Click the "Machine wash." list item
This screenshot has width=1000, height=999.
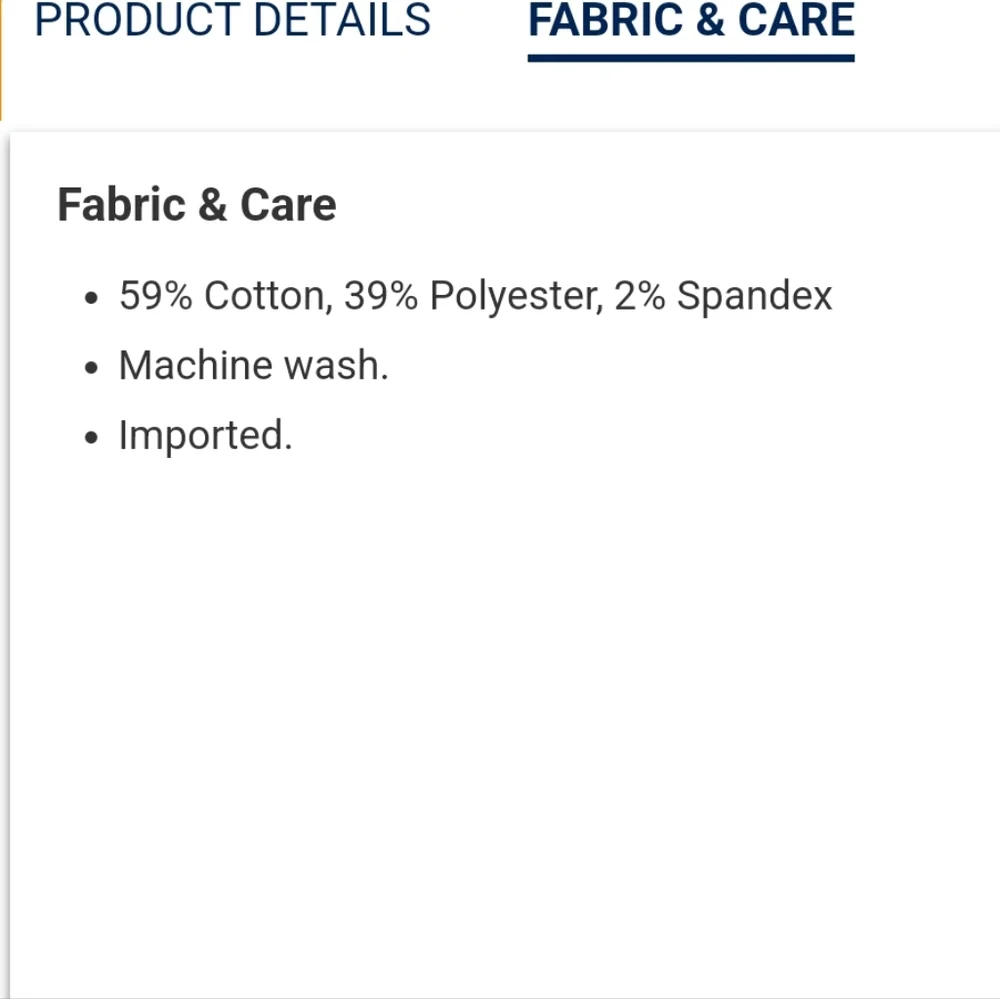(x=253, y=366)
